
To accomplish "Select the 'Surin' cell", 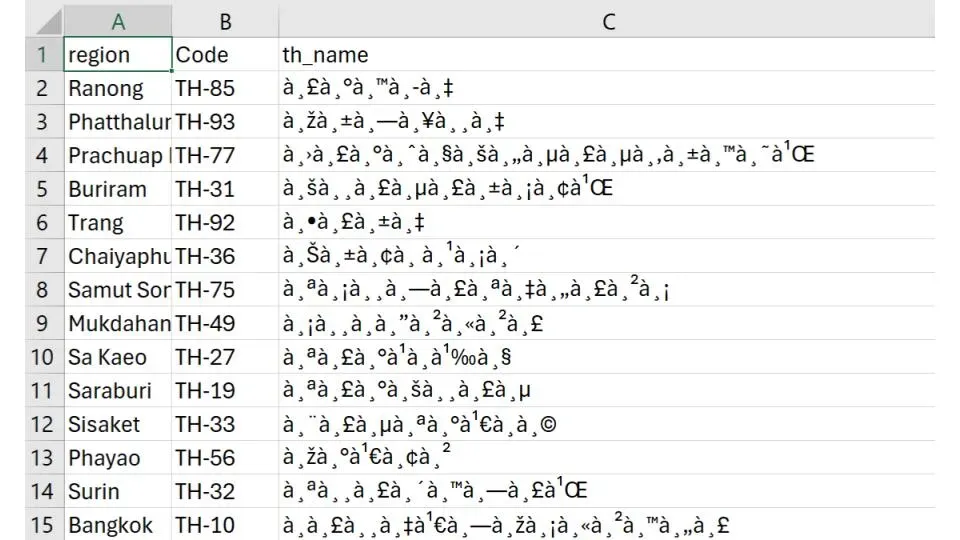I will (x=118, y=491).
